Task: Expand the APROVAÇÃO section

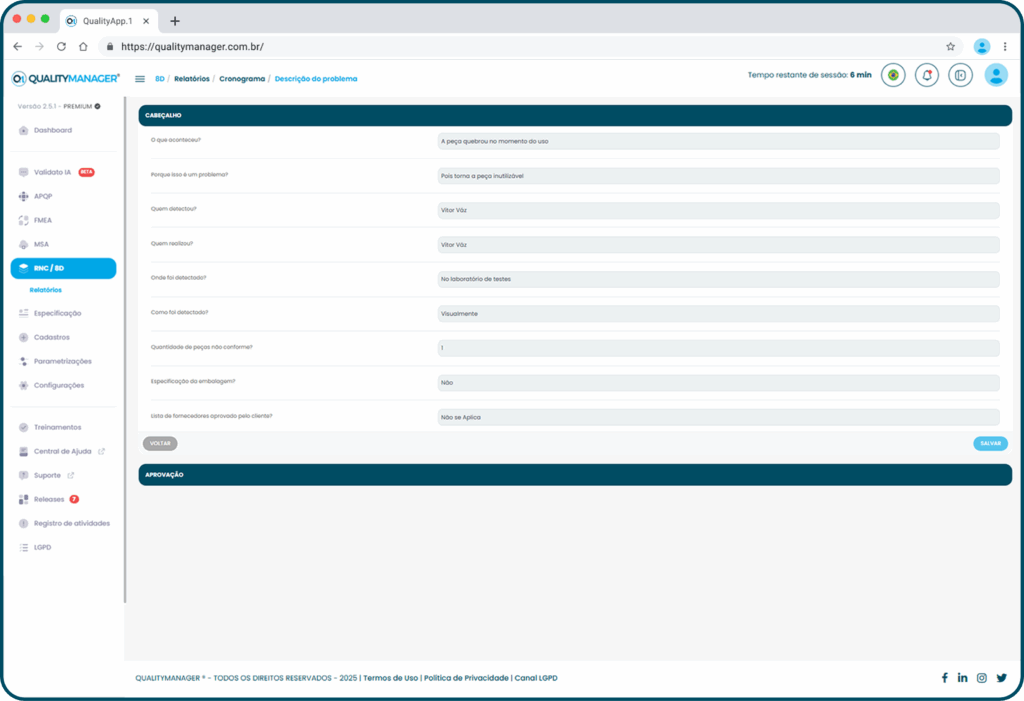Action: click(575, 474)
